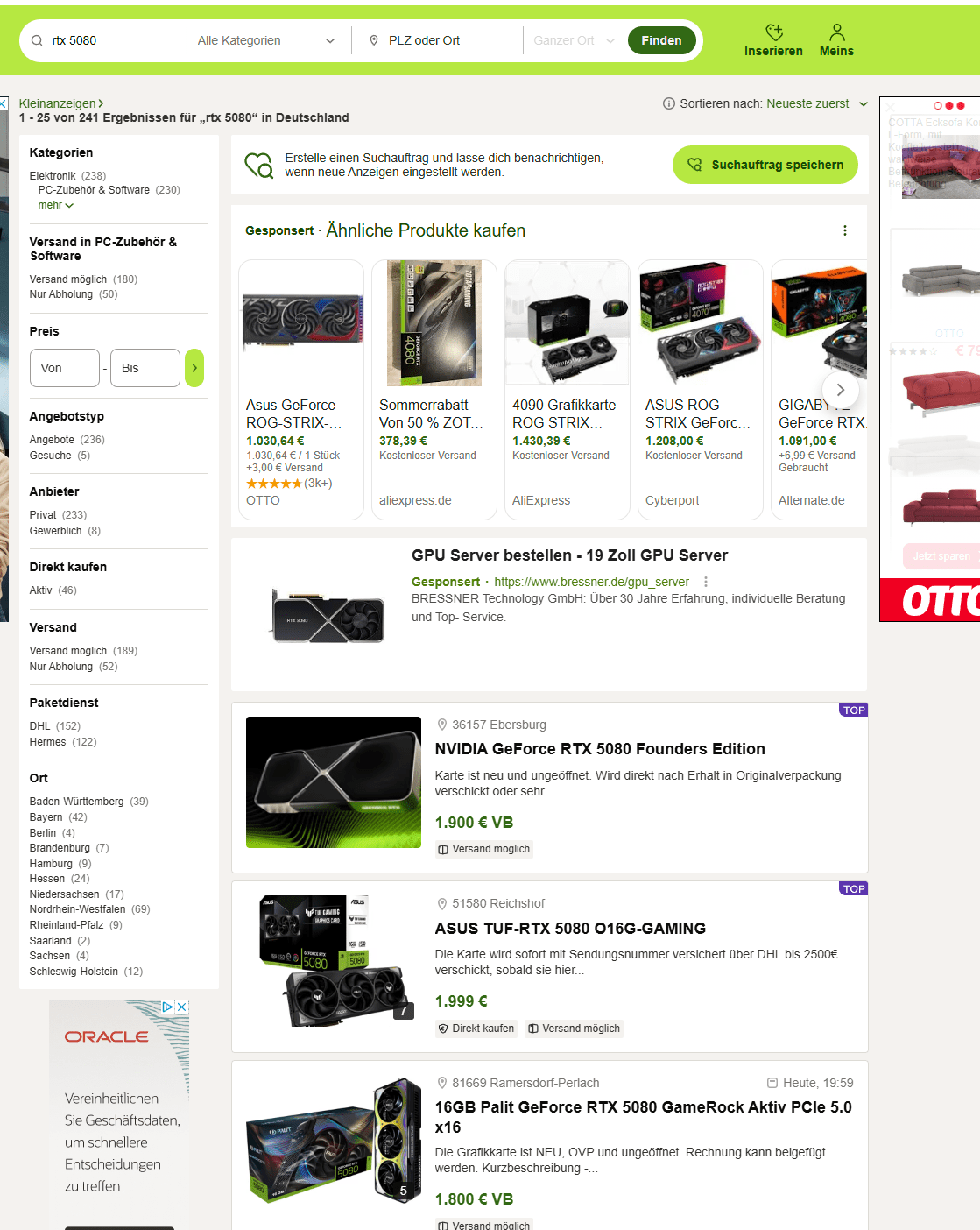Filter location Baden-Württemberg
The height and width of the screenshot is (1230, 980).
77,802
